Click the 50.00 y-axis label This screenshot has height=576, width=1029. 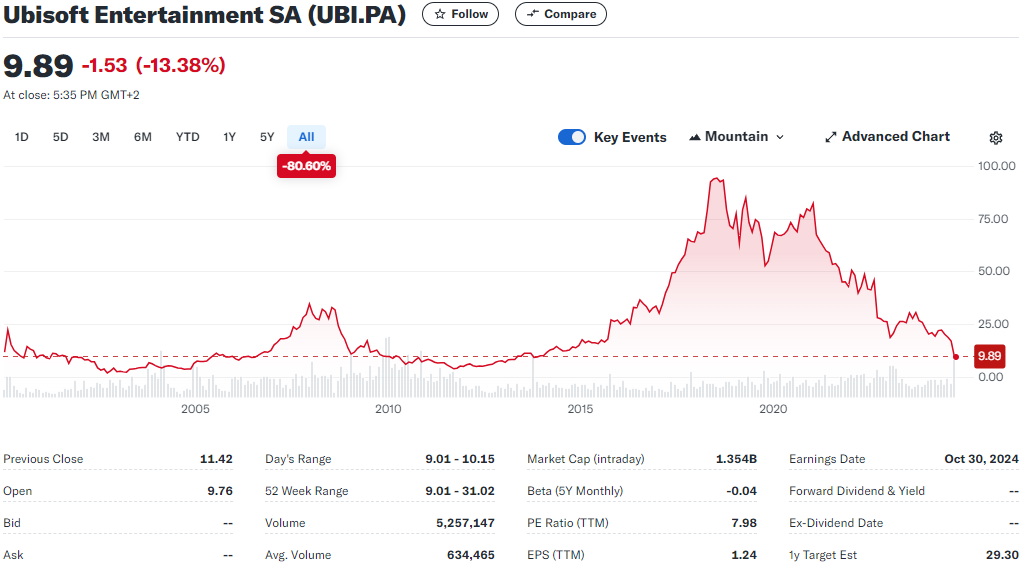coord(994,271)
